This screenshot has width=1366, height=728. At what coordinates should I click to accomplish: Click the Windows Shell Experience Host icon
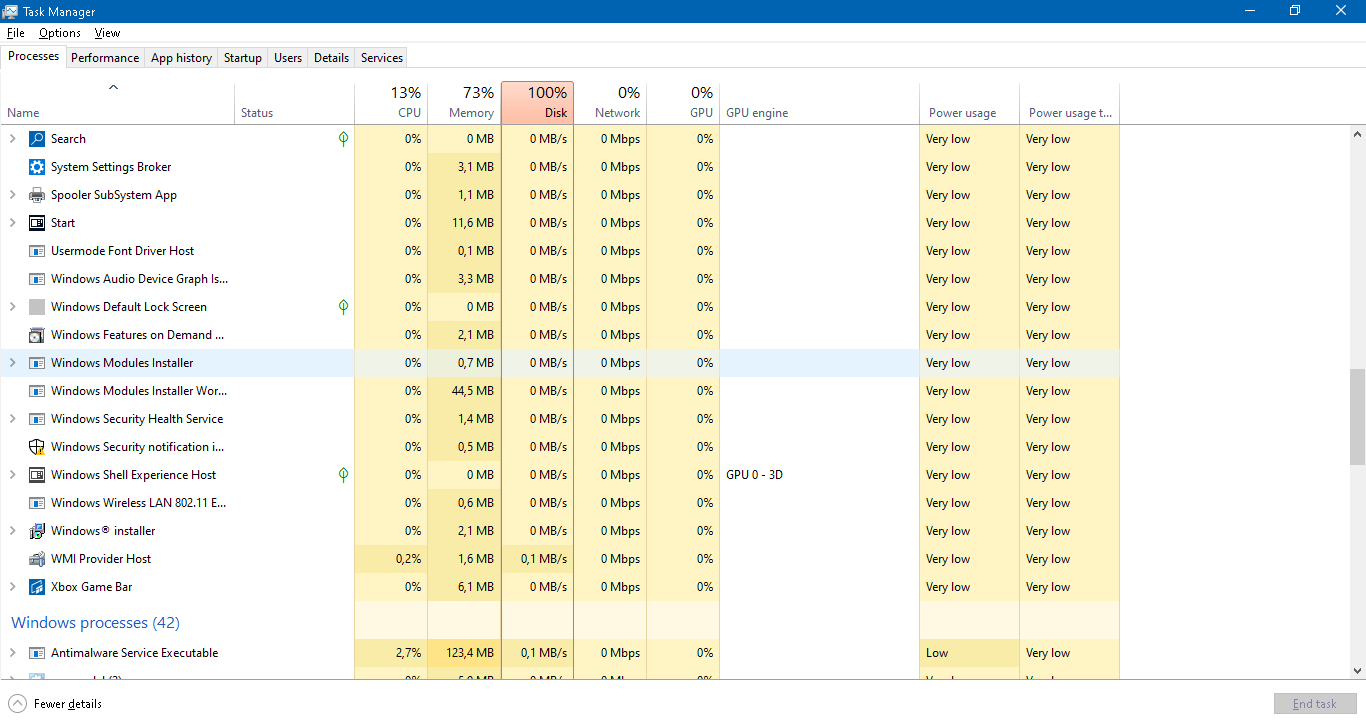[37, 475]
